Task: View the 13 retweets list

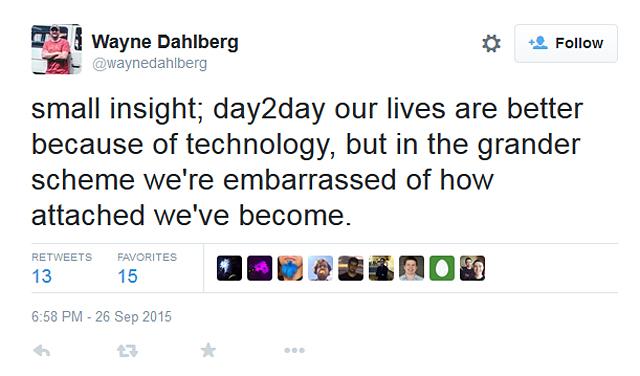Action: click(x=62, y=268)
